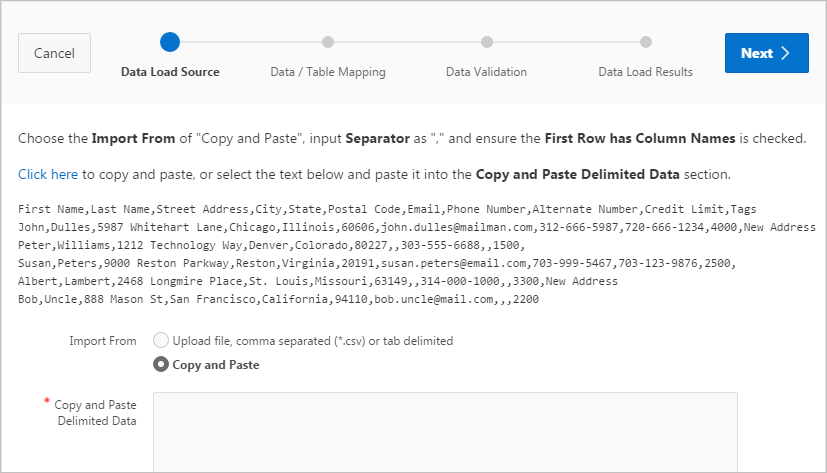Open the Data / Table Mapping step label
This screenshot has width=827, height=473.
tap(328, 72)
